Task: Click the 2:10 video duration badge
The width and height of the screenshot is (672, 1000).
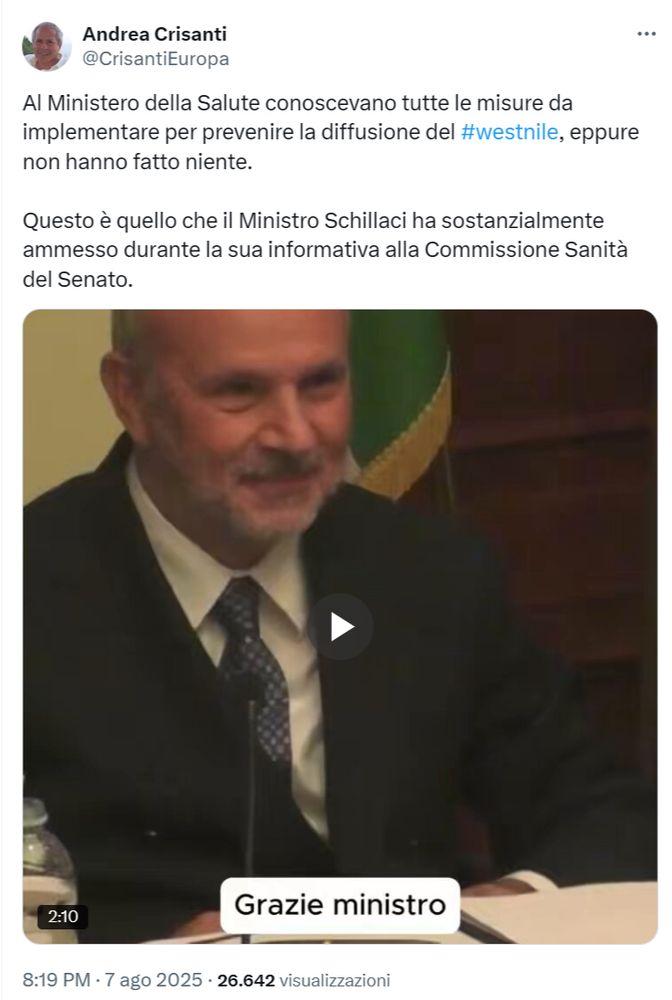Action: point(62,916)
